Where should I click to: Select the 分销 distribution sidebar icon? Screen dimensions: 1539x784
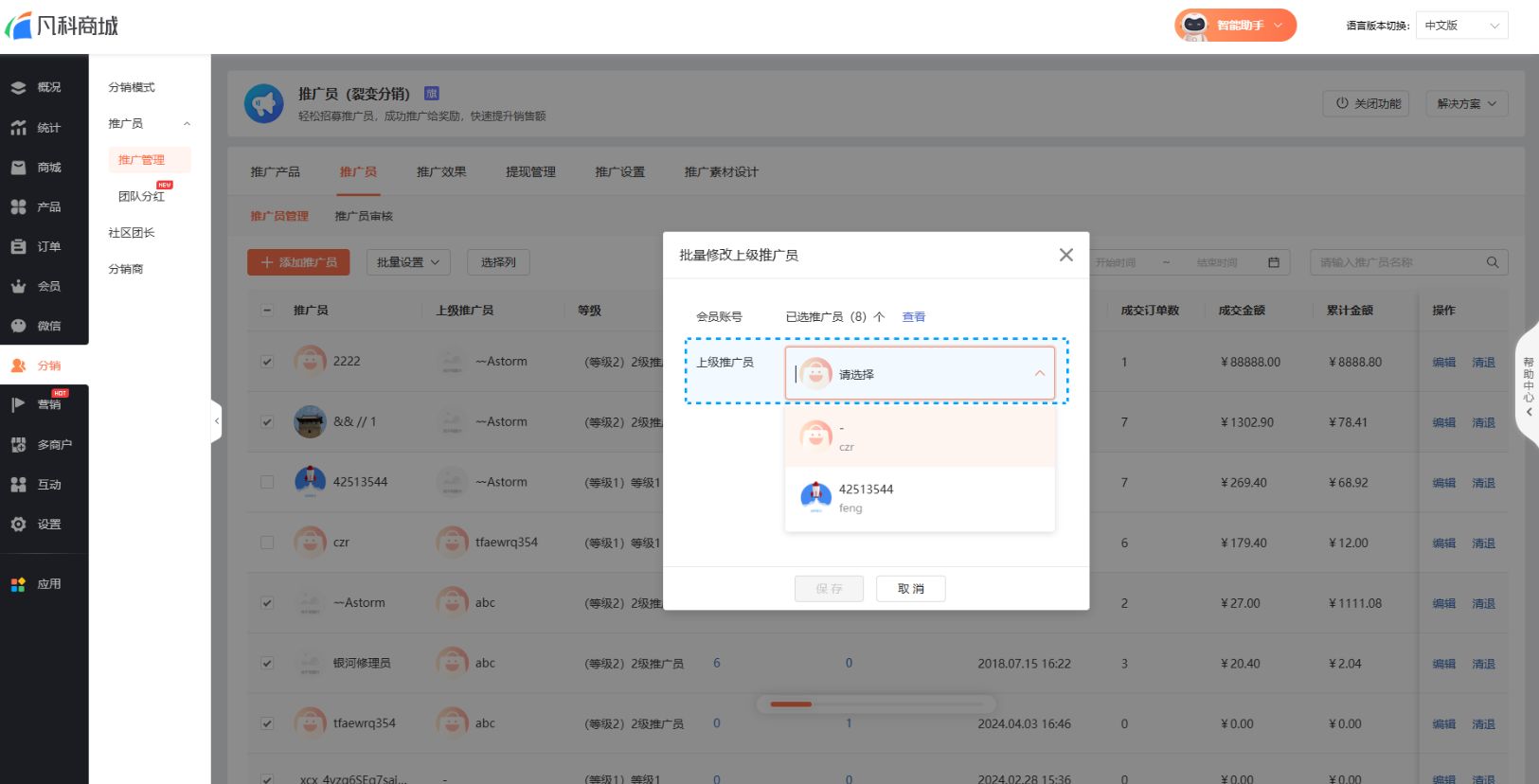point(18,365)
